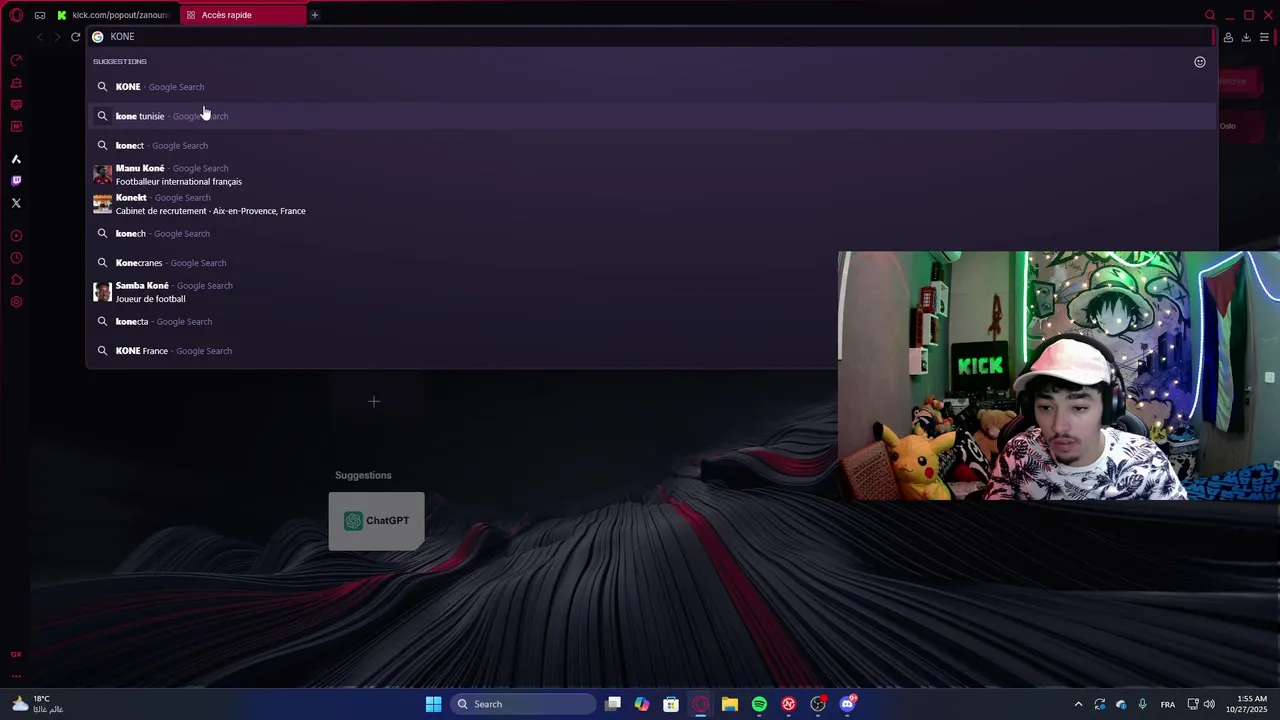Screen dimensions: 1280x720
Task: Open the red M-labelled sidebar icon
Action: [x=16, y=127]
